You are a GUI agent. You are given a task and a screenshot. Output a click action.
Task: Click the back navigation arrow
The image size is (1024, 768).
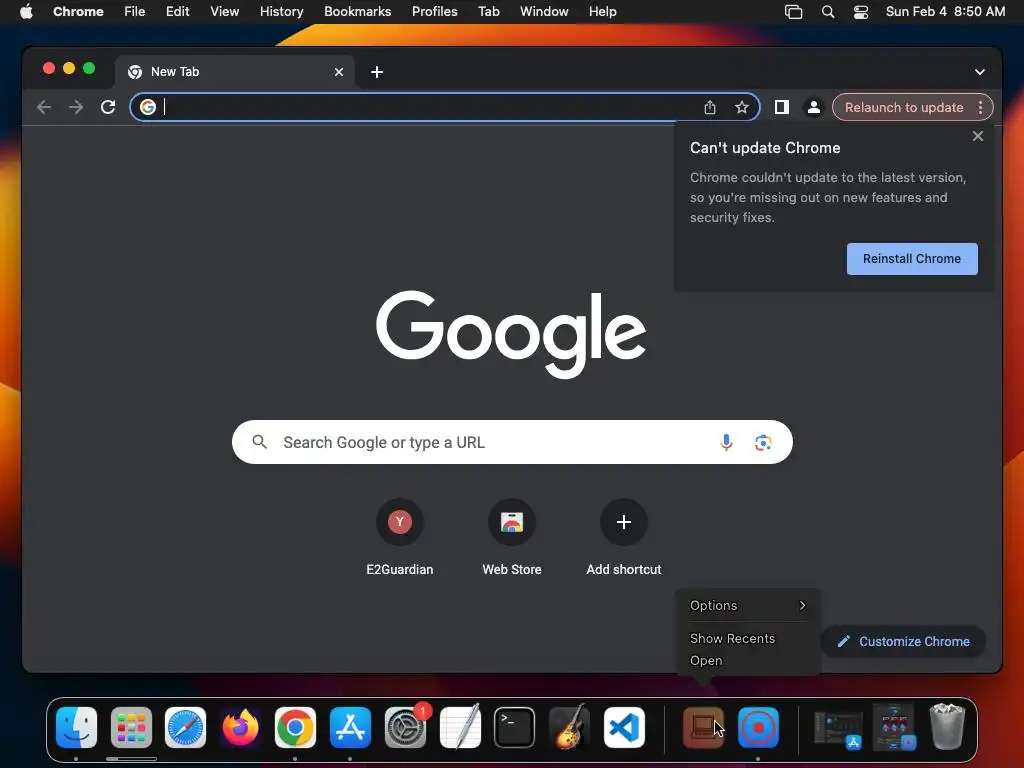point(44,107)
